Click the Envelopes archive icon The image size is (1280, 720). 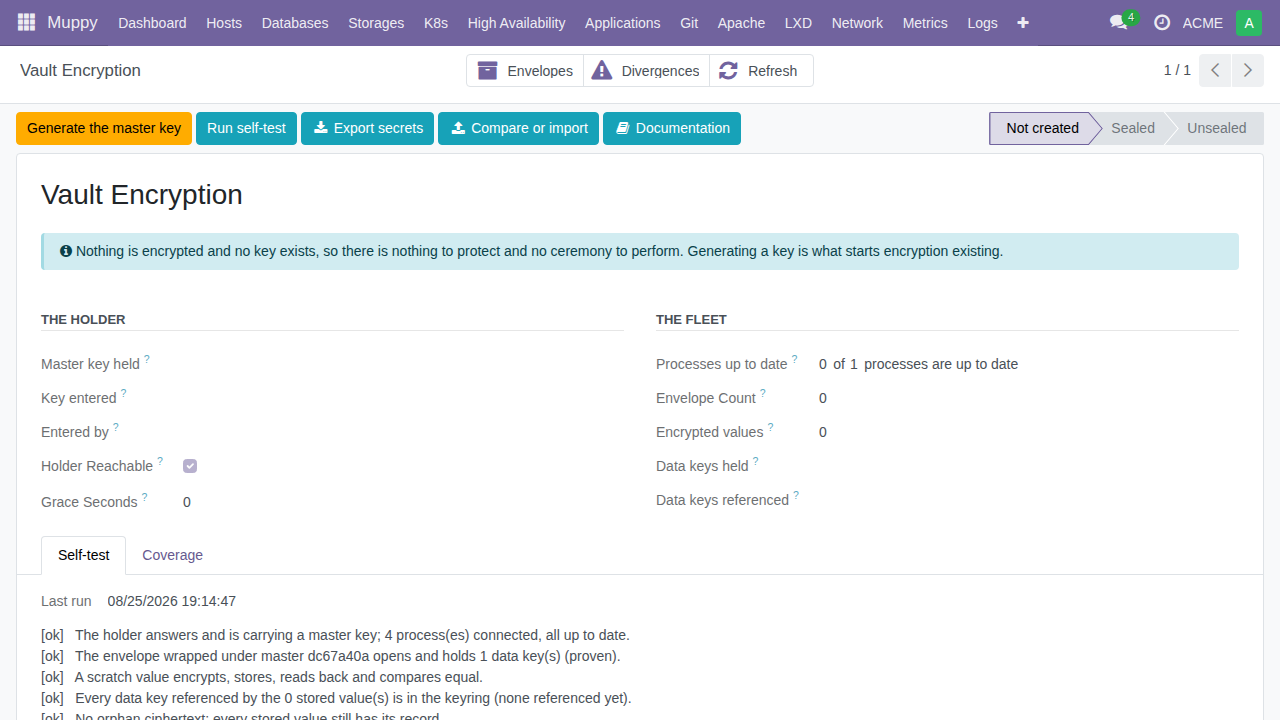pyautogui.click(x=488, y=70)
